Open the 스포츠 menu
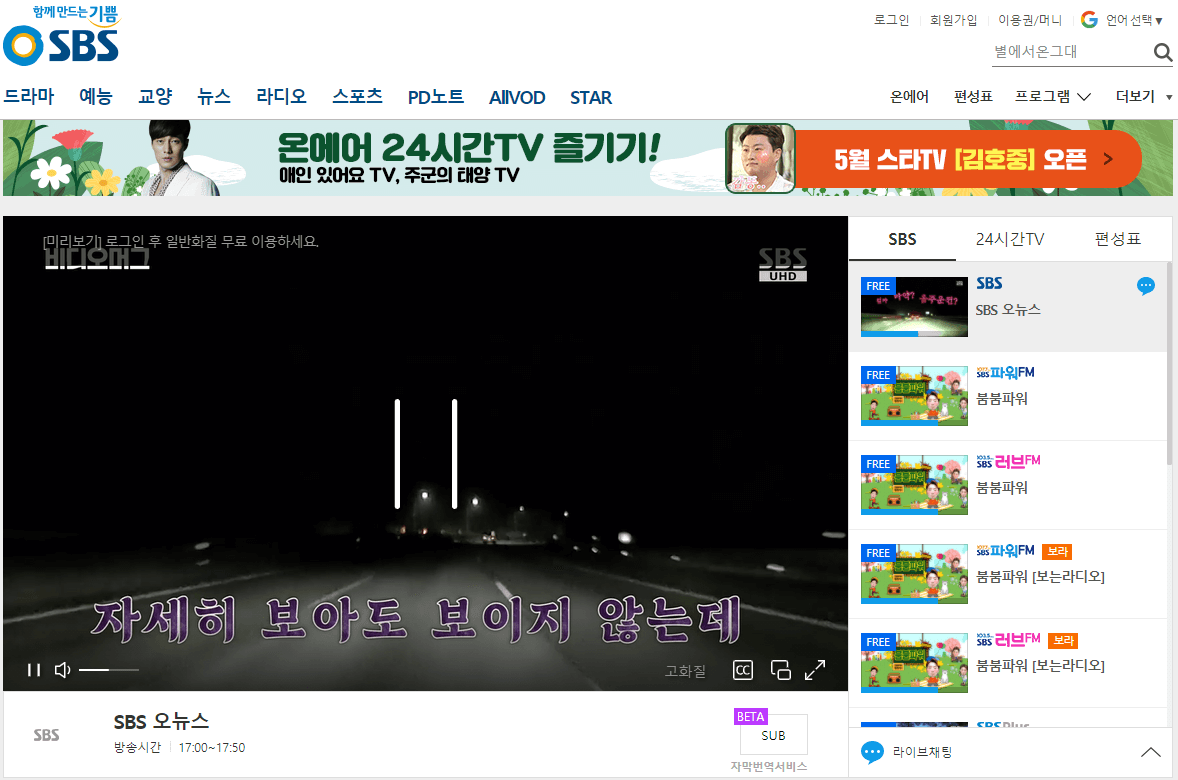 358,97
